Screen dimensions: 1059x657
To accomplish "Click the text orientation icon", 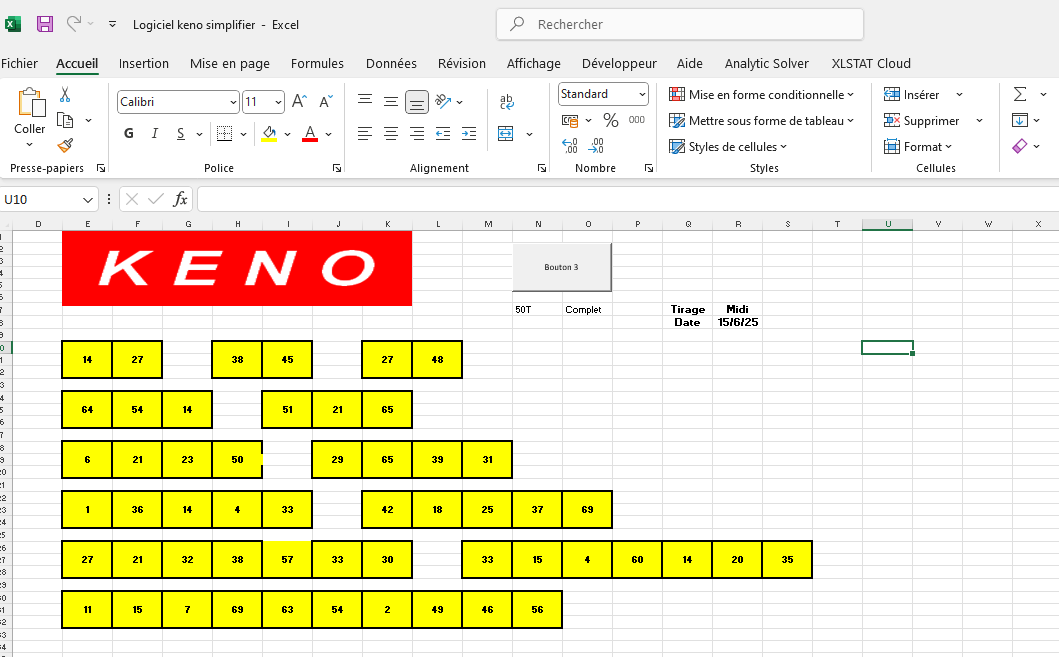I will (x=443, y=101).
